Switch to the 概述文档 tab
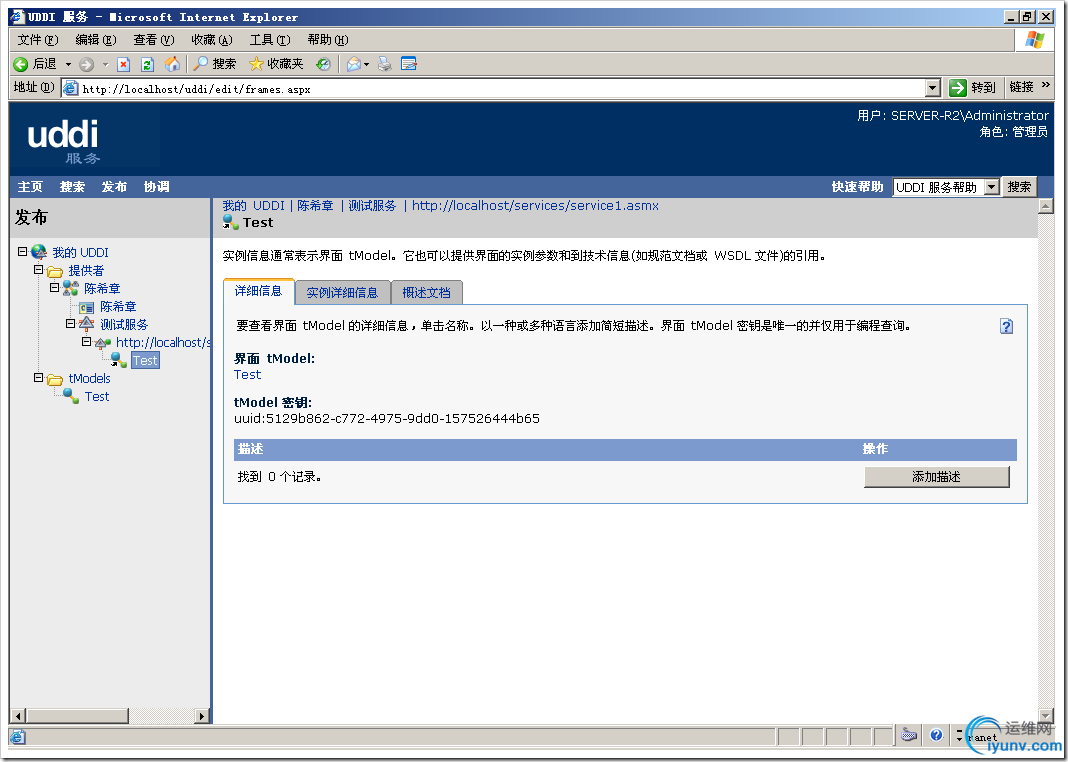This screenshot has height=762, width=1068. click(x=426, y=293)
